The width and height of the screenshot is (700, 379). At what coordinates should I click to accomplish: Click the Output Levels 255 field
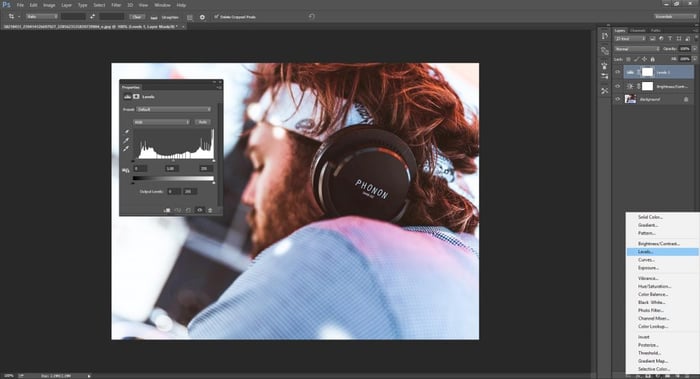tap(190, 191)
